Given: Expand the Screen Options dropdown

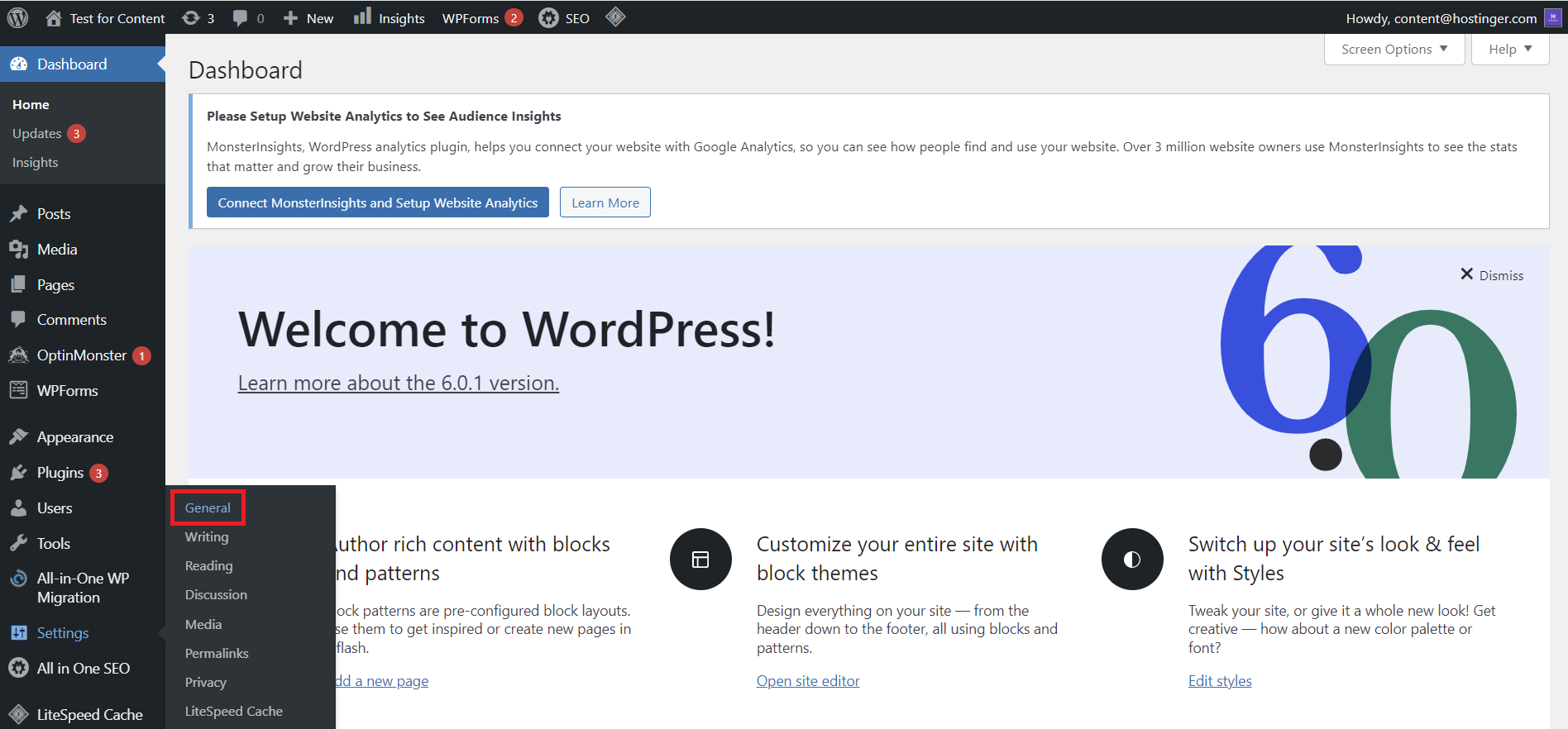Looking at the screenshot, I should coord(1394,49).
